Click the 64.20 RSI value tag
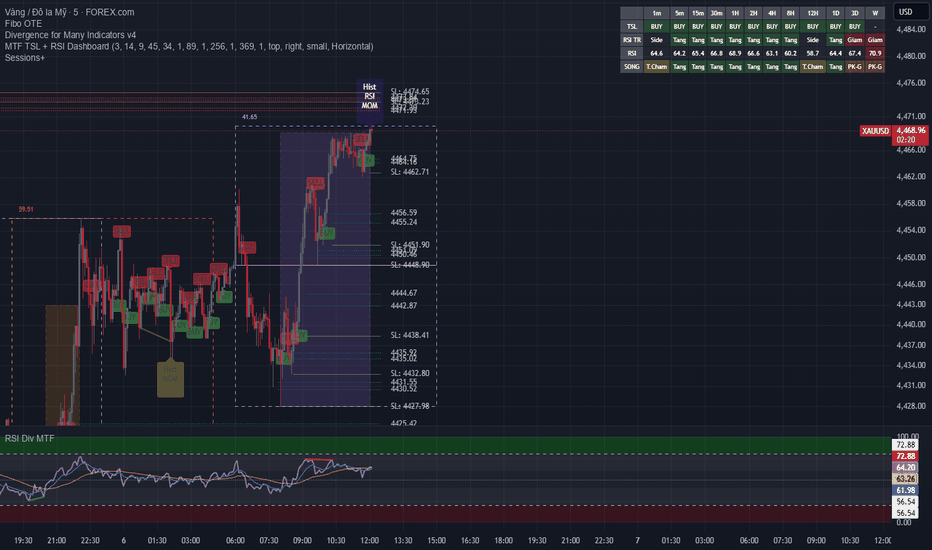Screen dimensions: 932x550 (905, 467)
